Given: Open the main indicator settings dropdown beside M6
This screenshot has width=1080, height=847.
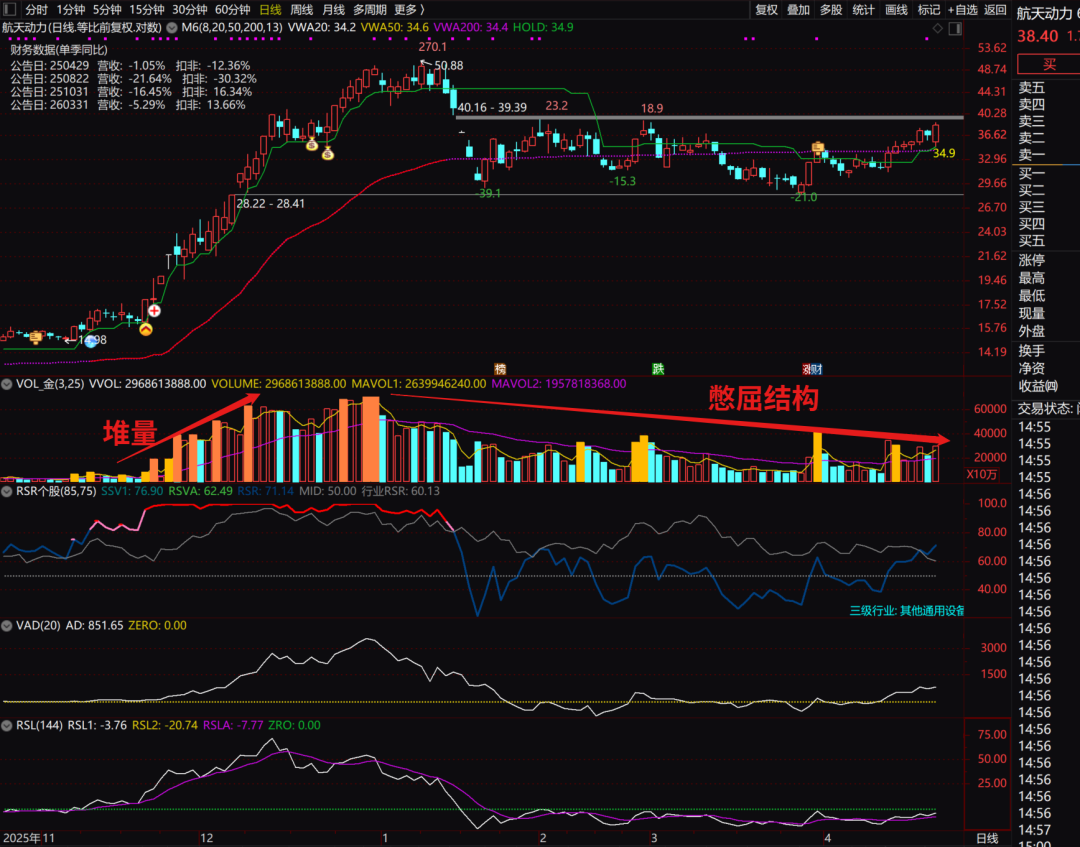Looking at the screenshot, I should [x=172, y=28].
